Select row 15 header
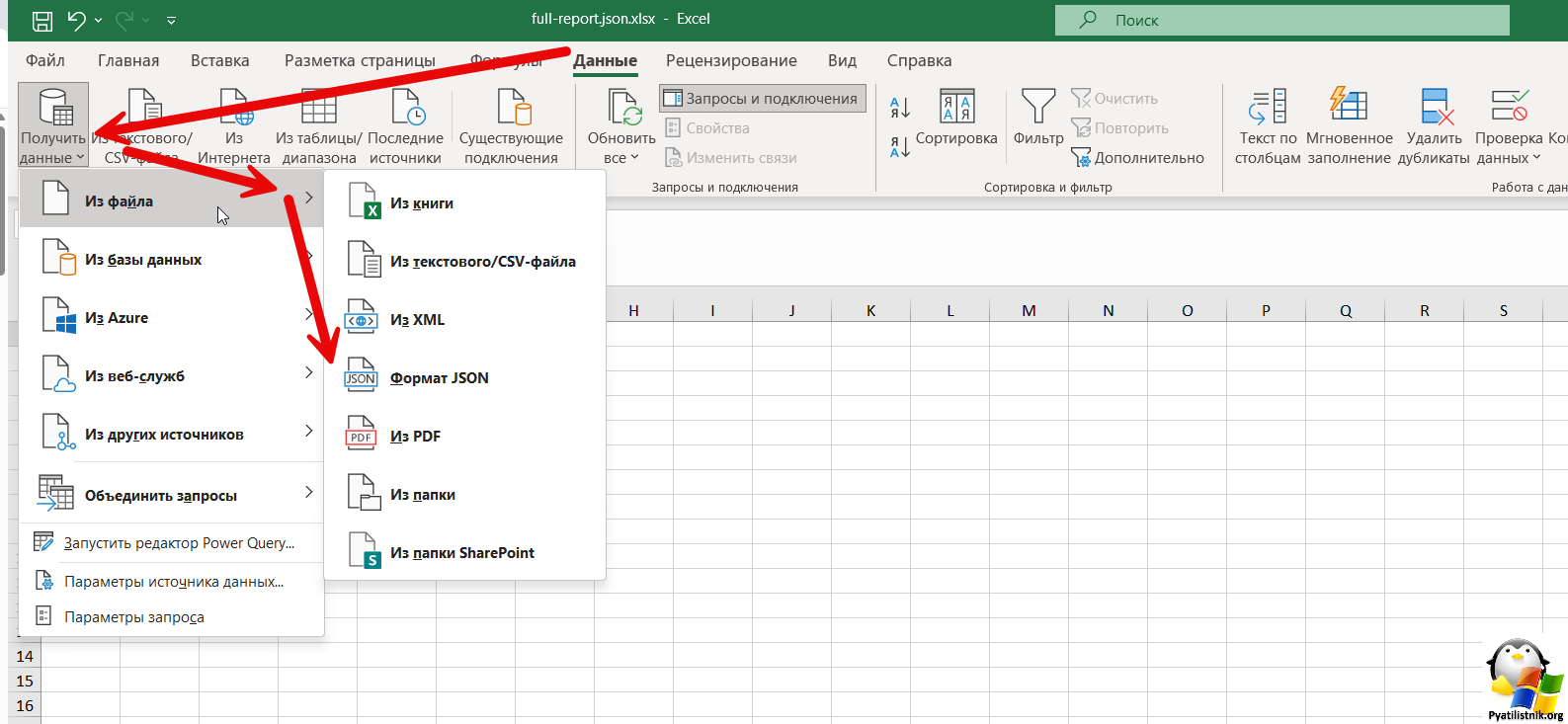 25,681
